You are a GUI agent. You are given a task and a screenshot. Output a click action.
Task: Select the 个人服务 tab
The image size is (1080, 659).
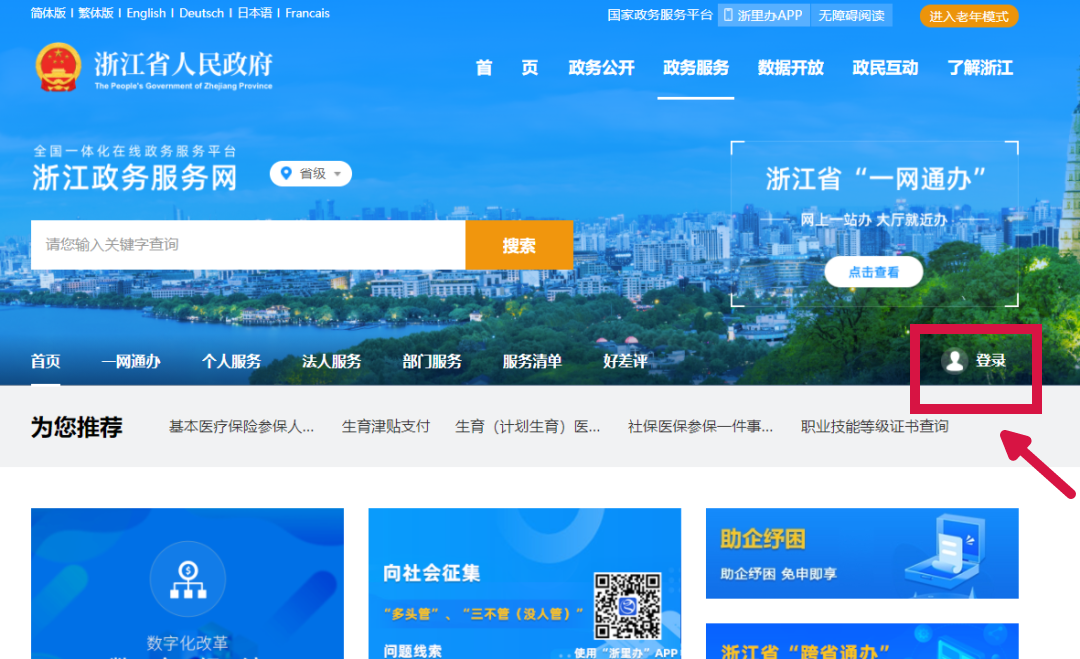[x=231, y=361]
